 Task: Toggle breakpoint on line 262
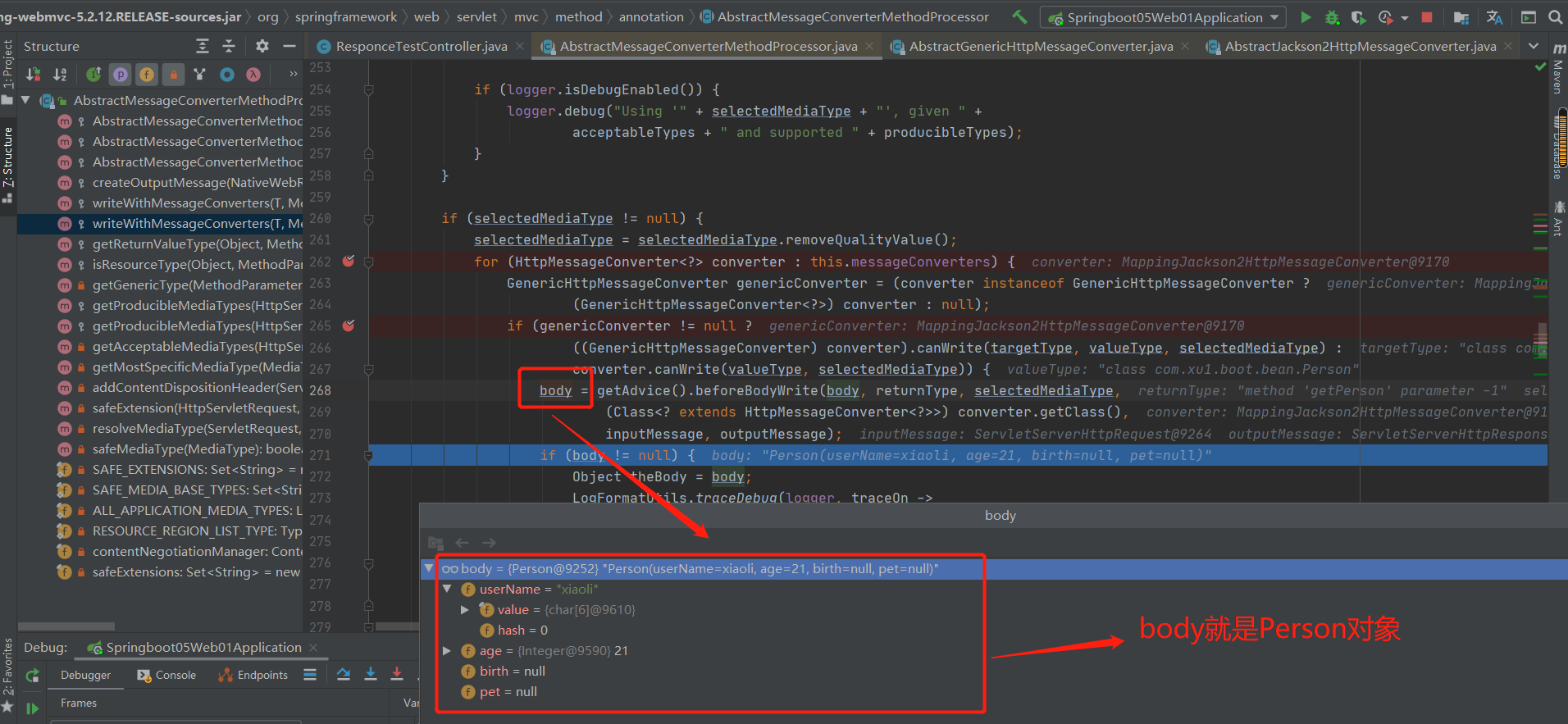pos(349,262)
